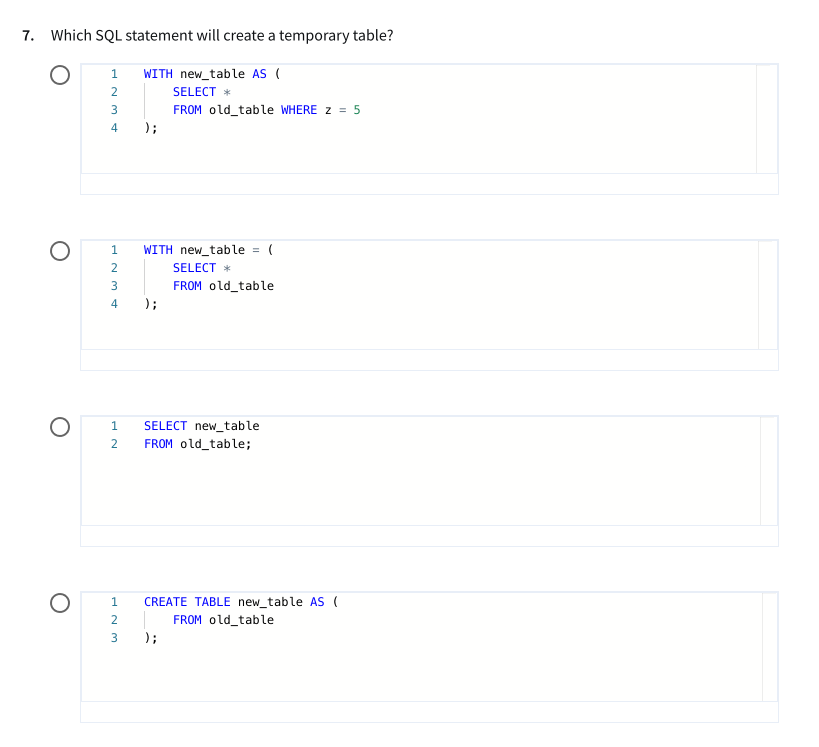Click 'SELECT *' line in the second code block
This screenshot has height=747, width=819.
202,269
